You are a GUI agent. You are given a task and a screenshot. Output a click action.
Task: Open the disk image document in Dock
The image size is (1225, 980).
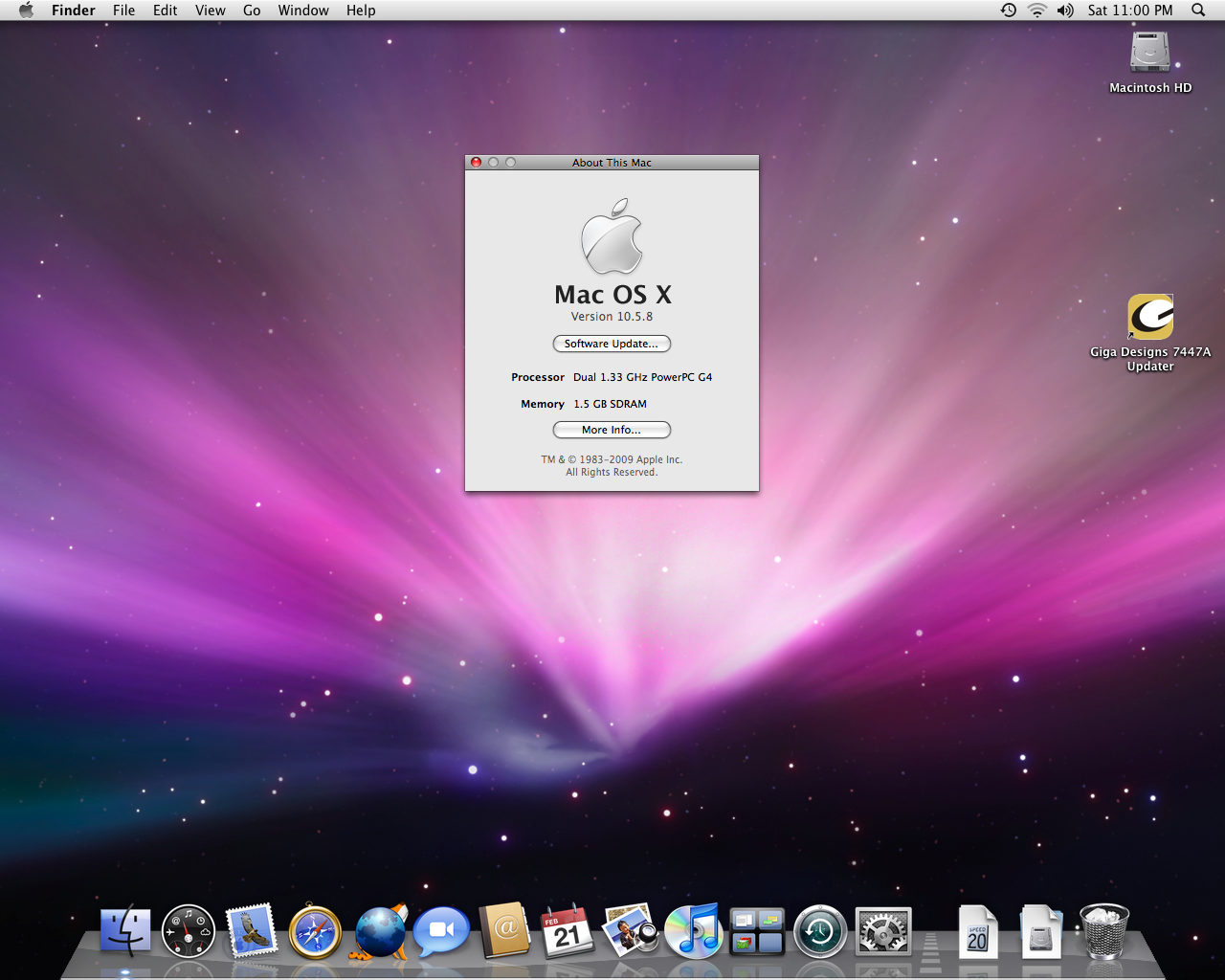point(1040,932)
